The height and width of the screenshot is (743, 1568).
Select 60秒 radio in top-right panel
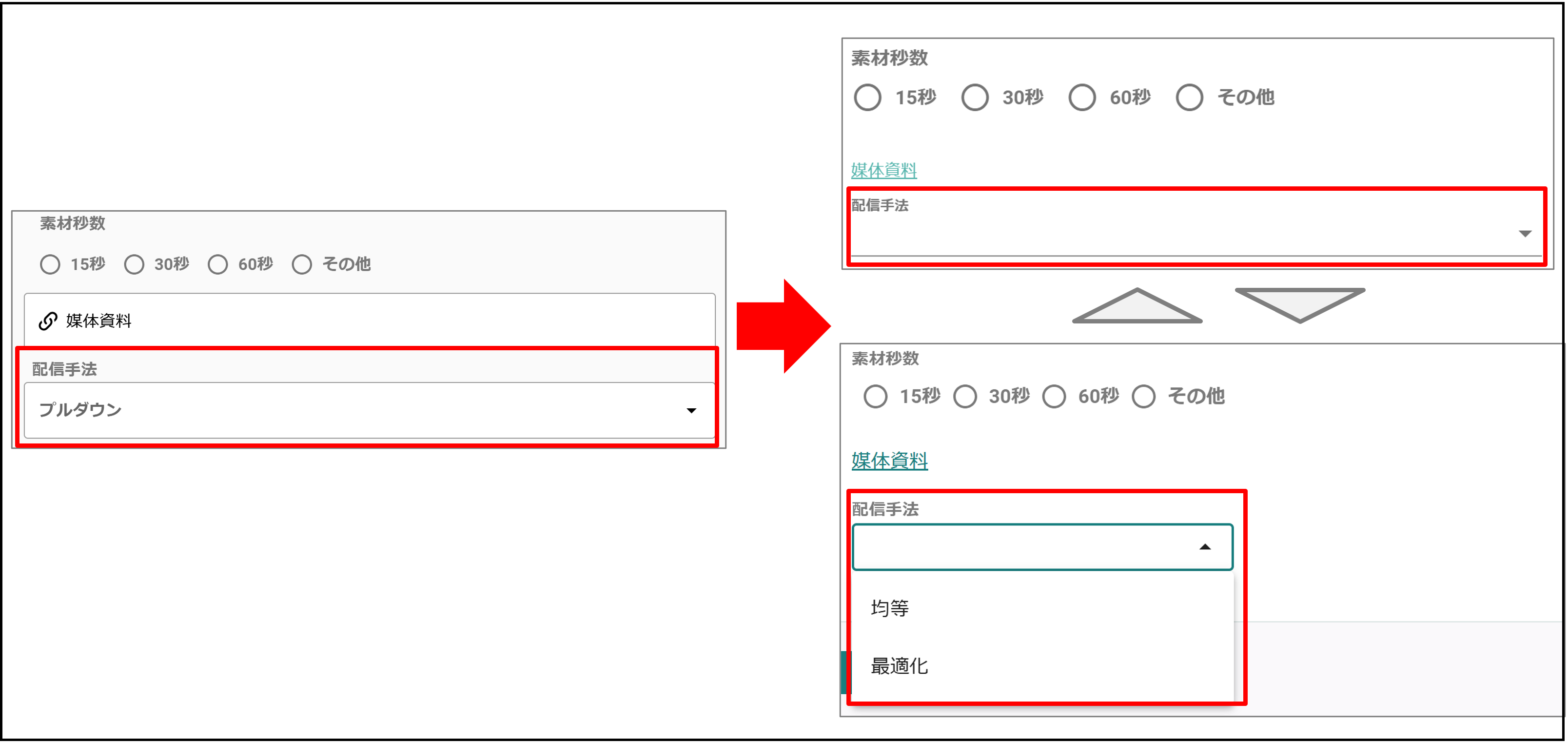pyautogui.click(x=1081, y=98)
